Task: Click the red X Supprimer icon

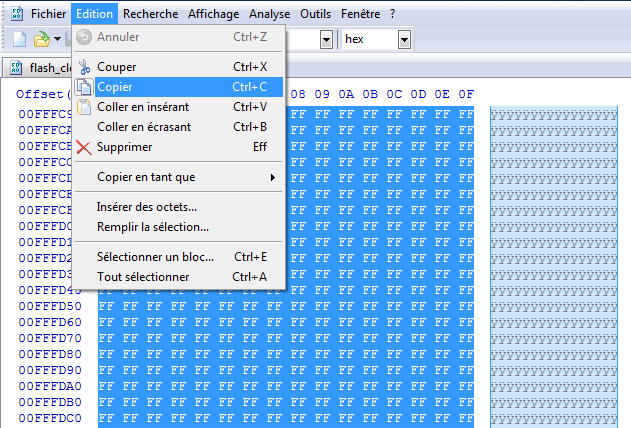Action: [x=85, y=147]
